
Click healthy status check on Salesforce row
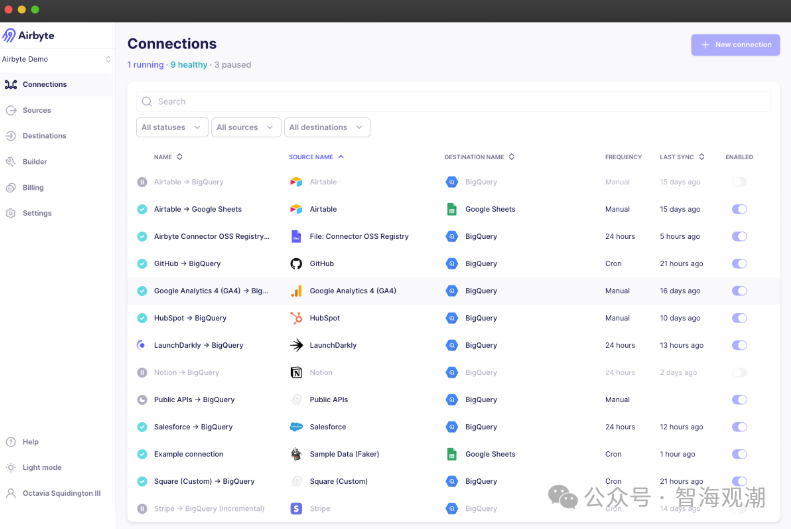(x=142, y=427)
